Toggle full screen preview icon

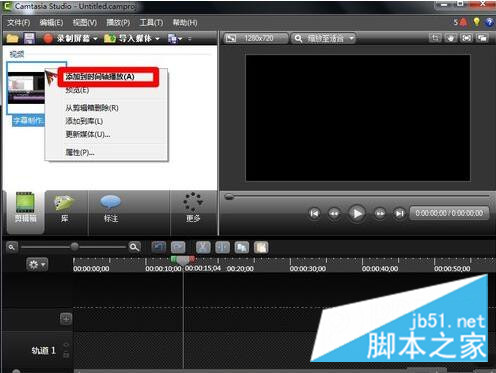(x=466, y=38)
